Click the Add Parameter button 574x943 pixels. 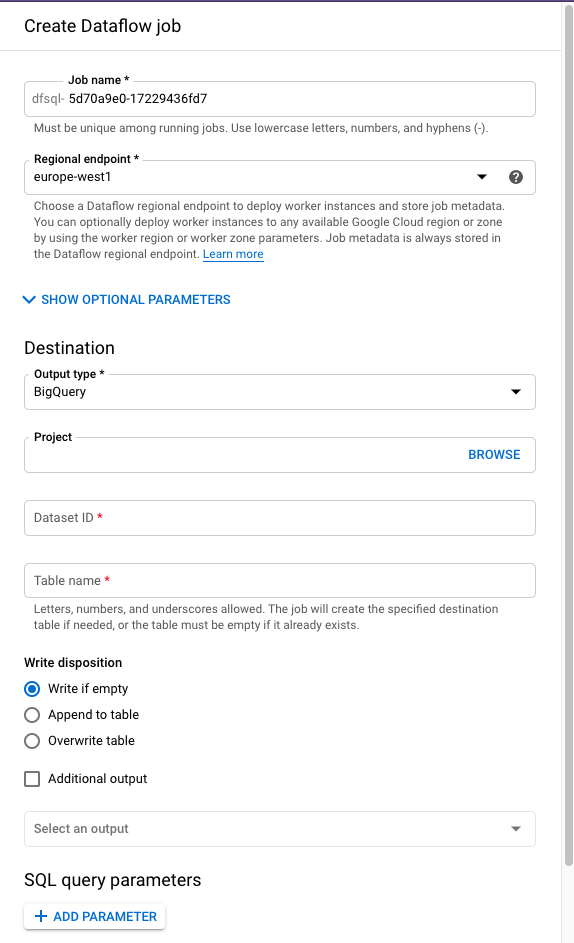pyautogui.click(x=94, y=917)
